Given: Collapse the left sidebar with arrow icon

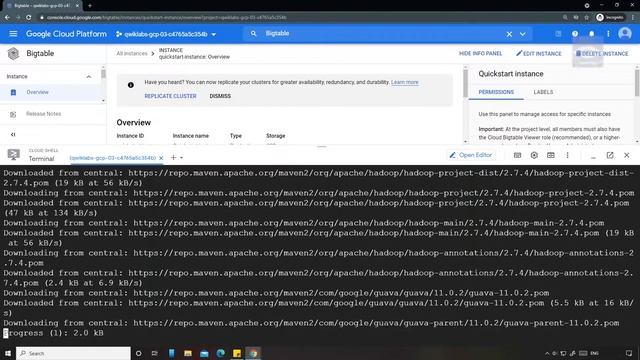Looking at the screenshot, I should [x=13, y=134].
